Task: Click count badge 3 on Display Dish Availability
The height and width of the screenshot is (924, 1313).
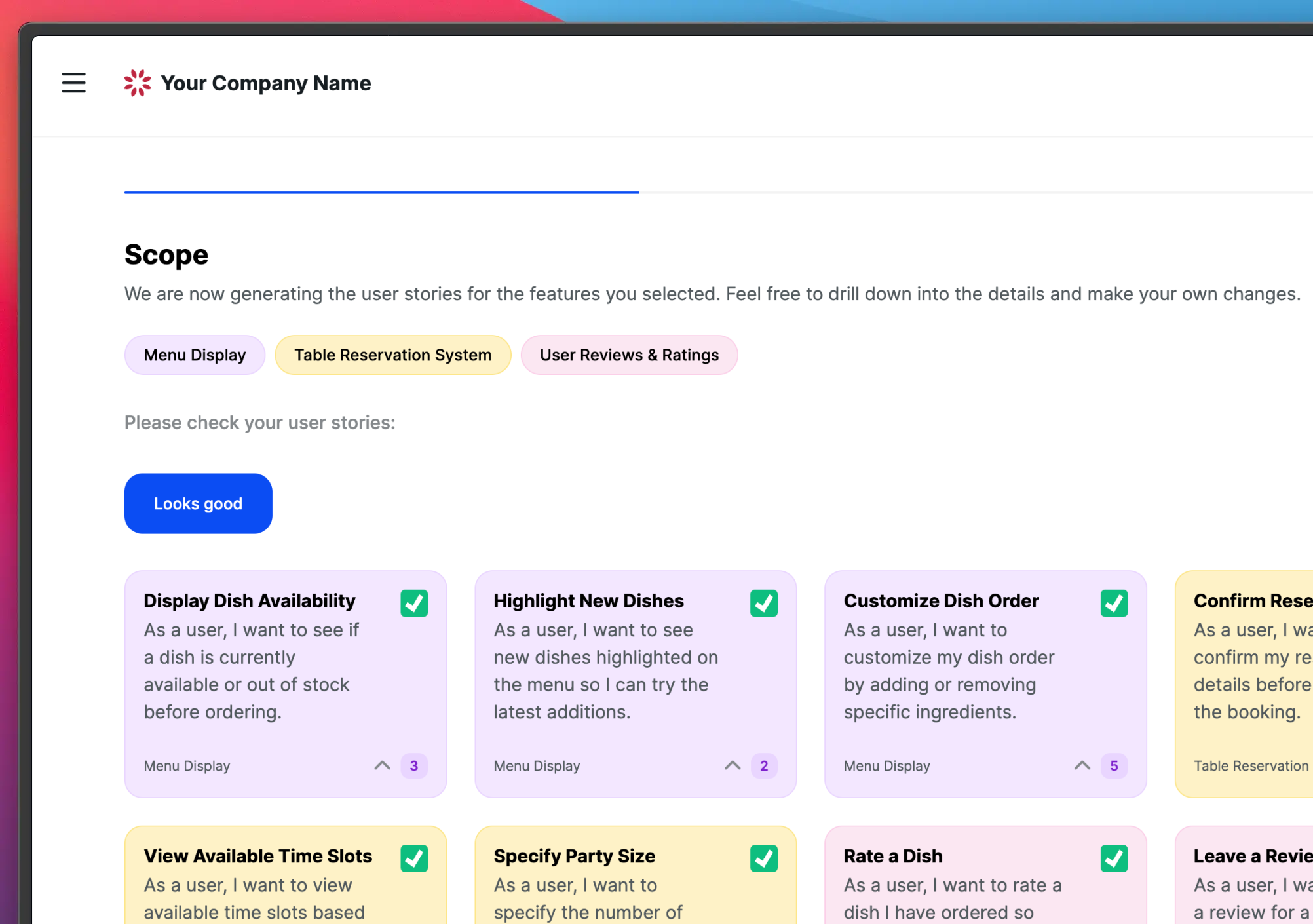Action: pos(414,765)
